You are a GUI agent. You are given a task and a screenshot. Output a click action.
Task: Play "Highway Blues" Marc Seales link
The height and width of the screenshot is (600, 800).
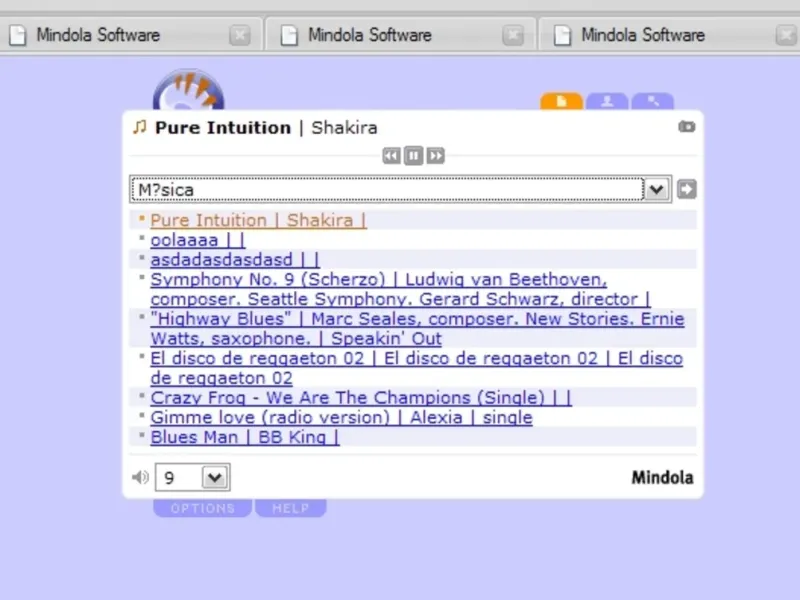click(417, 329)
